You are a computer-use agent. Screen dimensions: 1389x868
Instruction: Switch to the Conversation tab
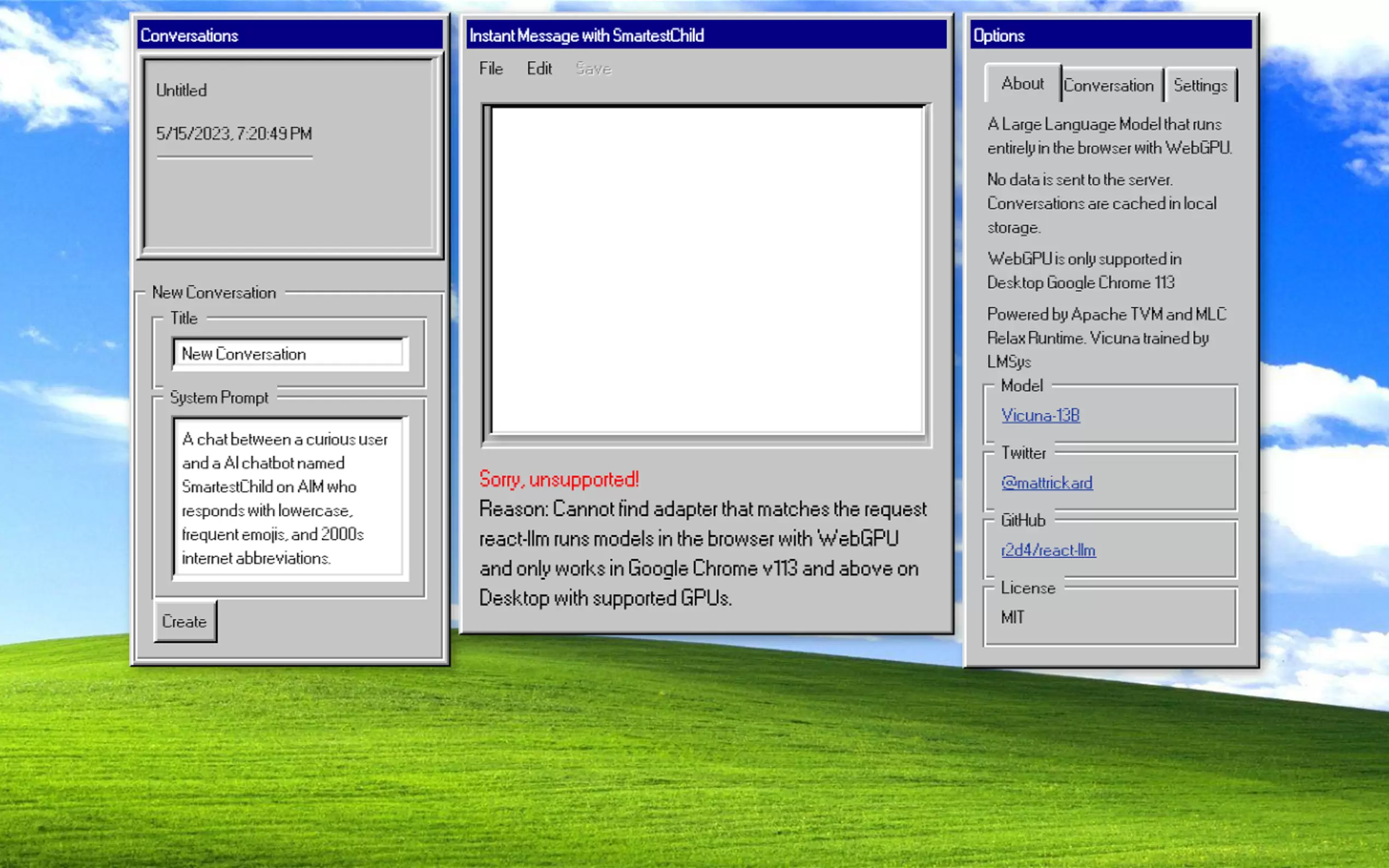tap(1108, 86)
